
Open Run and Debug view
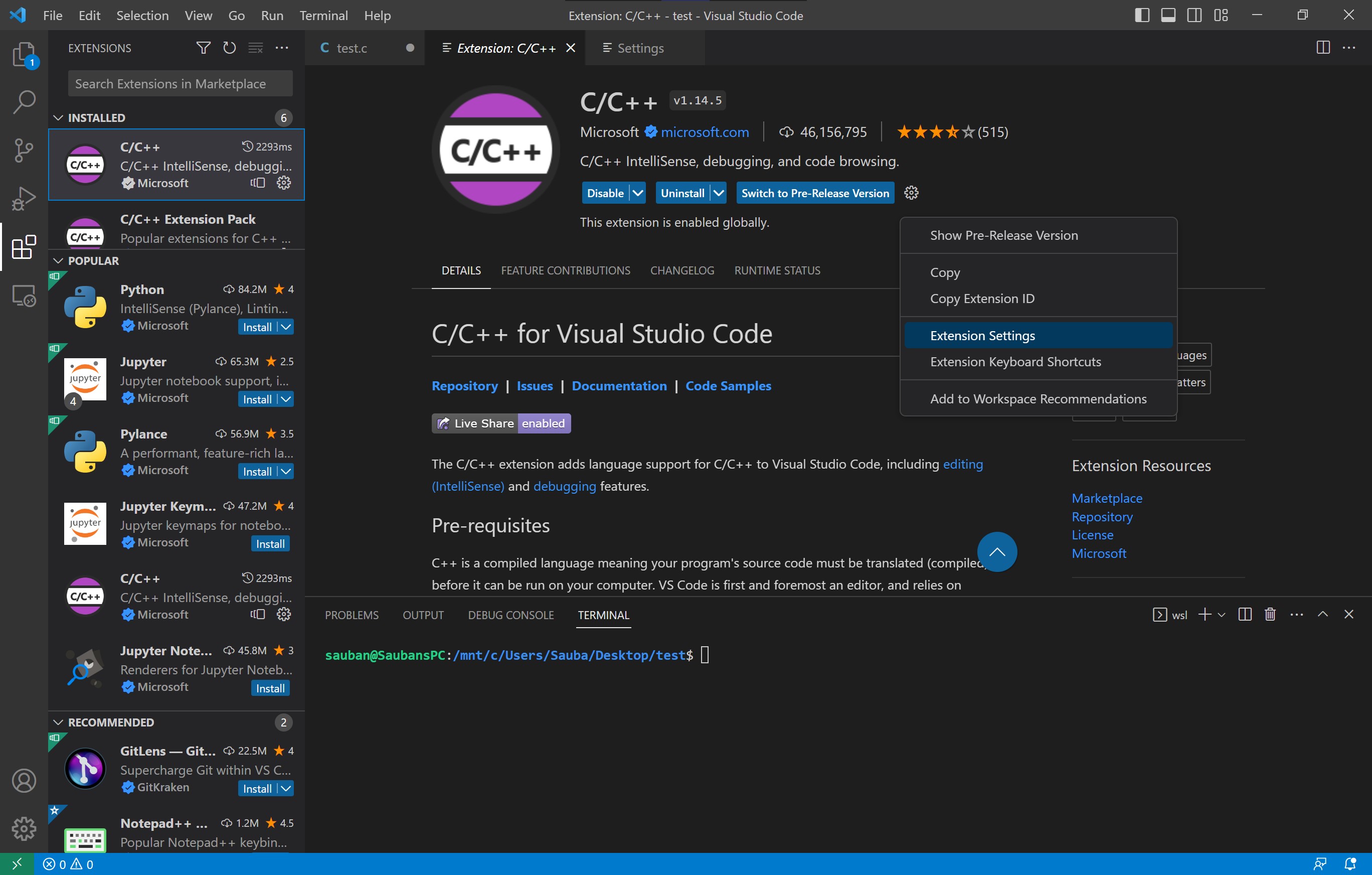point(24,198)
